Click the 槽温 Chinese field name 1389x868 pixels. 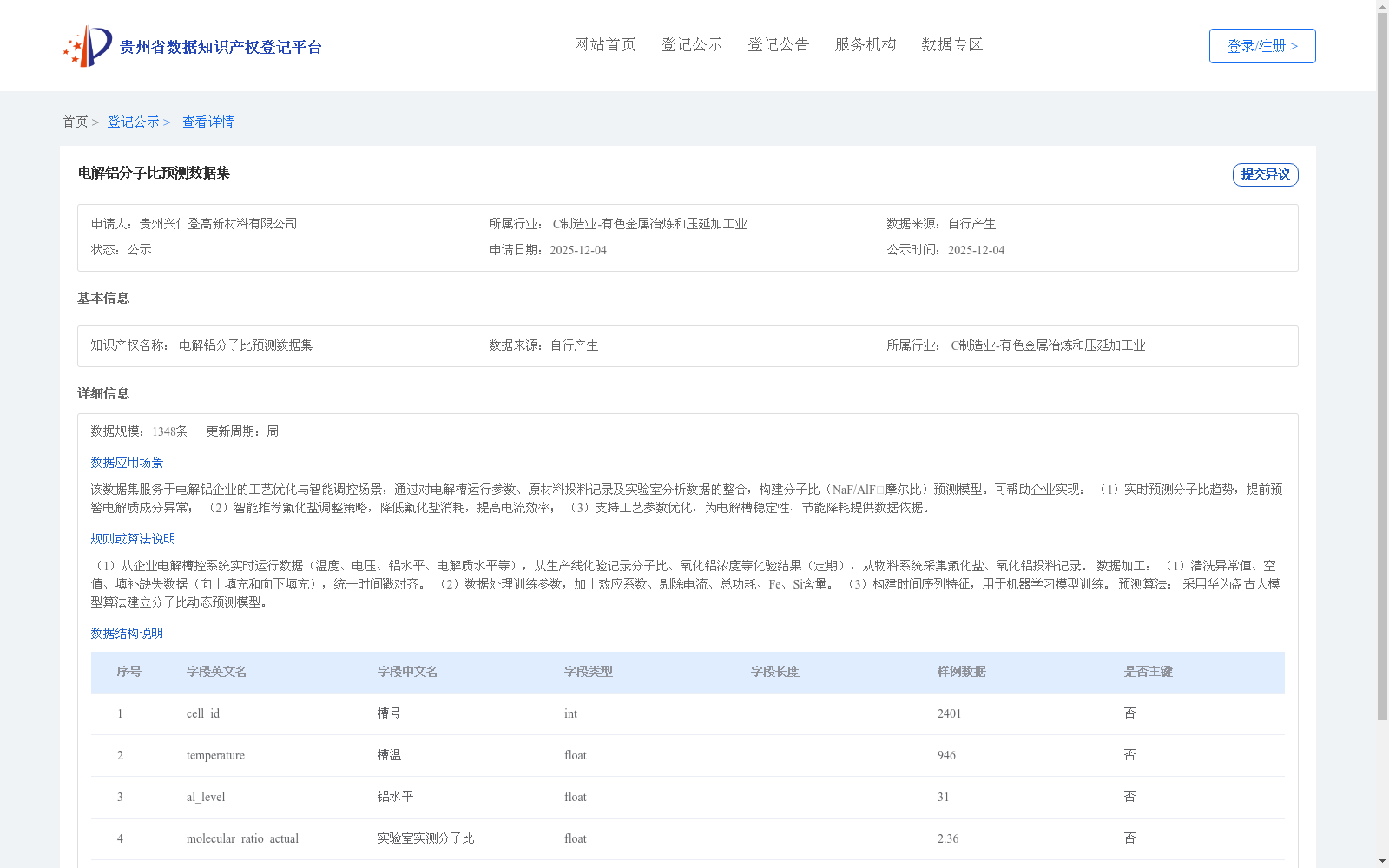click(389, 755)
